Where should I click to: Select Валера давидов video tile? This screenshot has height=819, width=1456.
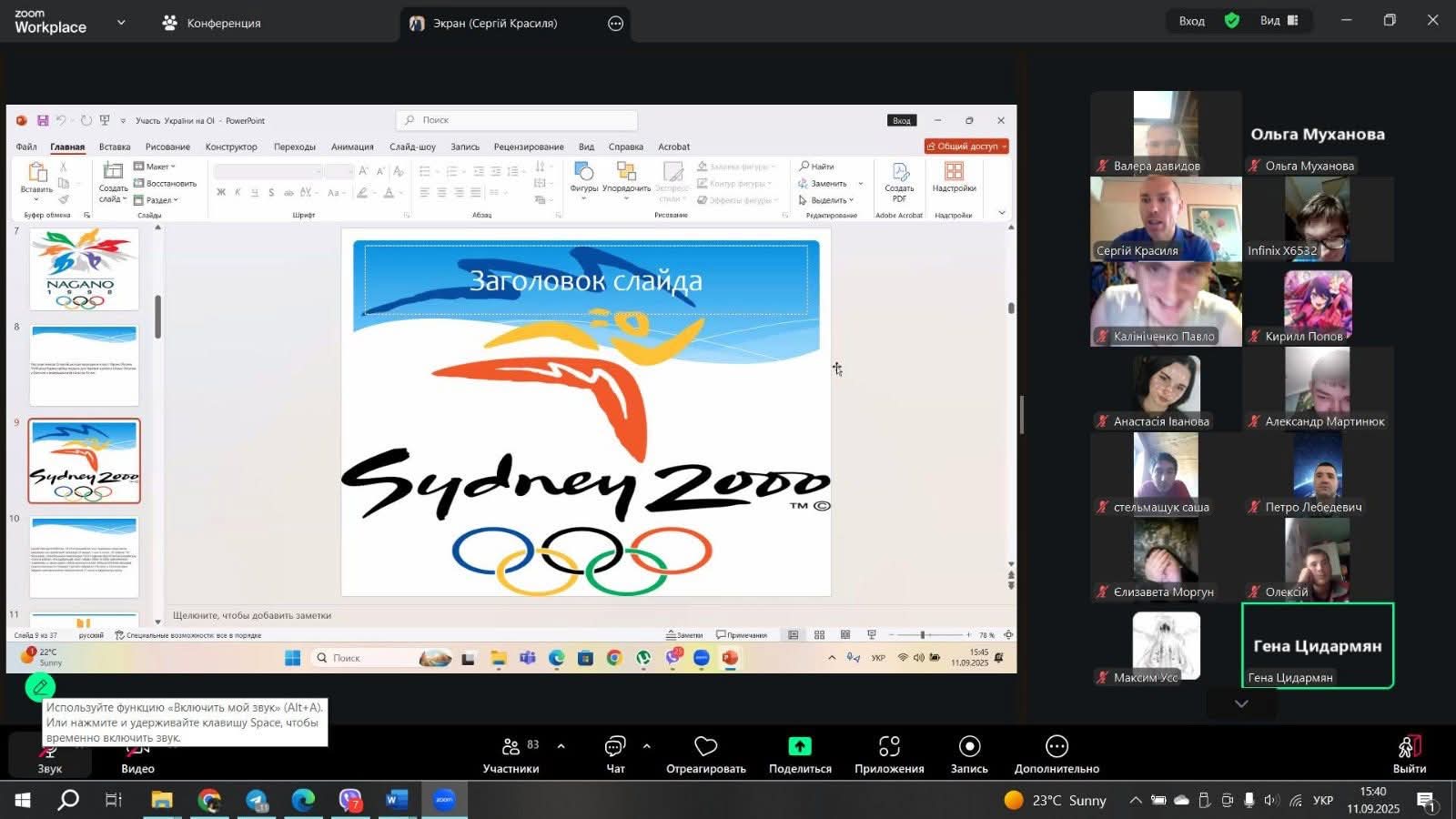tap(1166, 133)
